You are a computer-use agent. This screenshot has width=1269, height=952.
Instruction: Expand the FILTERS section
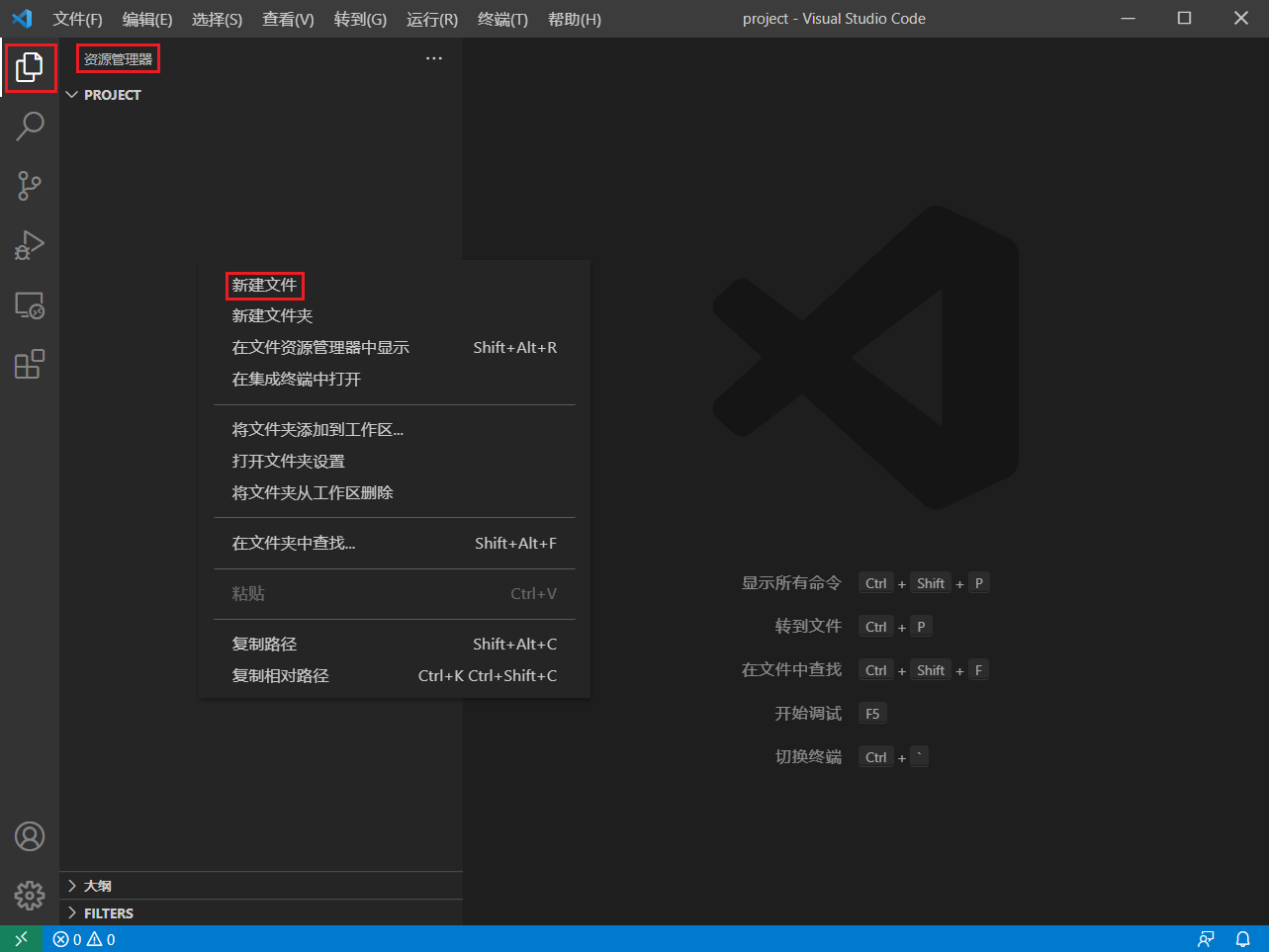261,913
